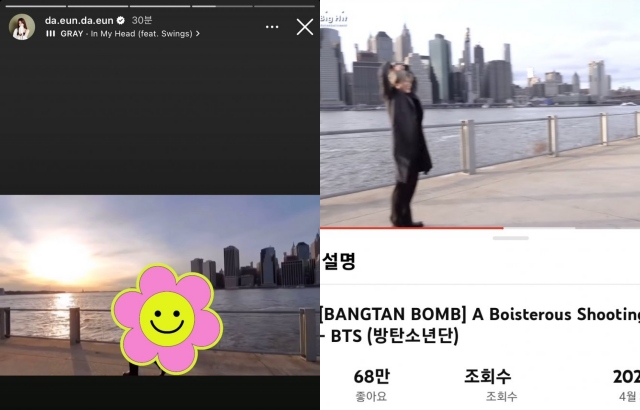Click the Big Hit logo watermark

pos(335,15)
